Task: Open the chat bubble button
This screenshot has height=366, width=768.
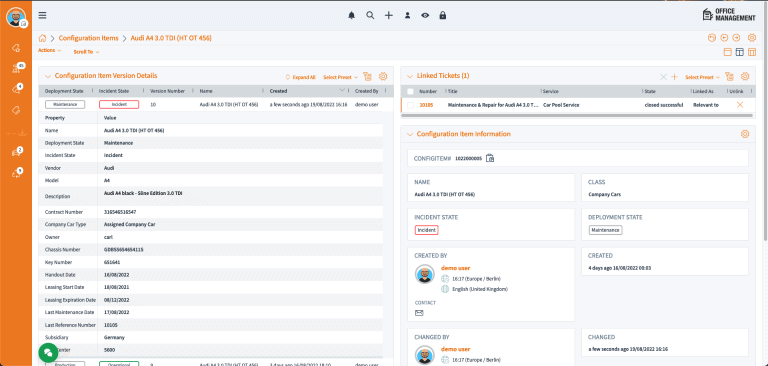Action: [x=48, y=352]
